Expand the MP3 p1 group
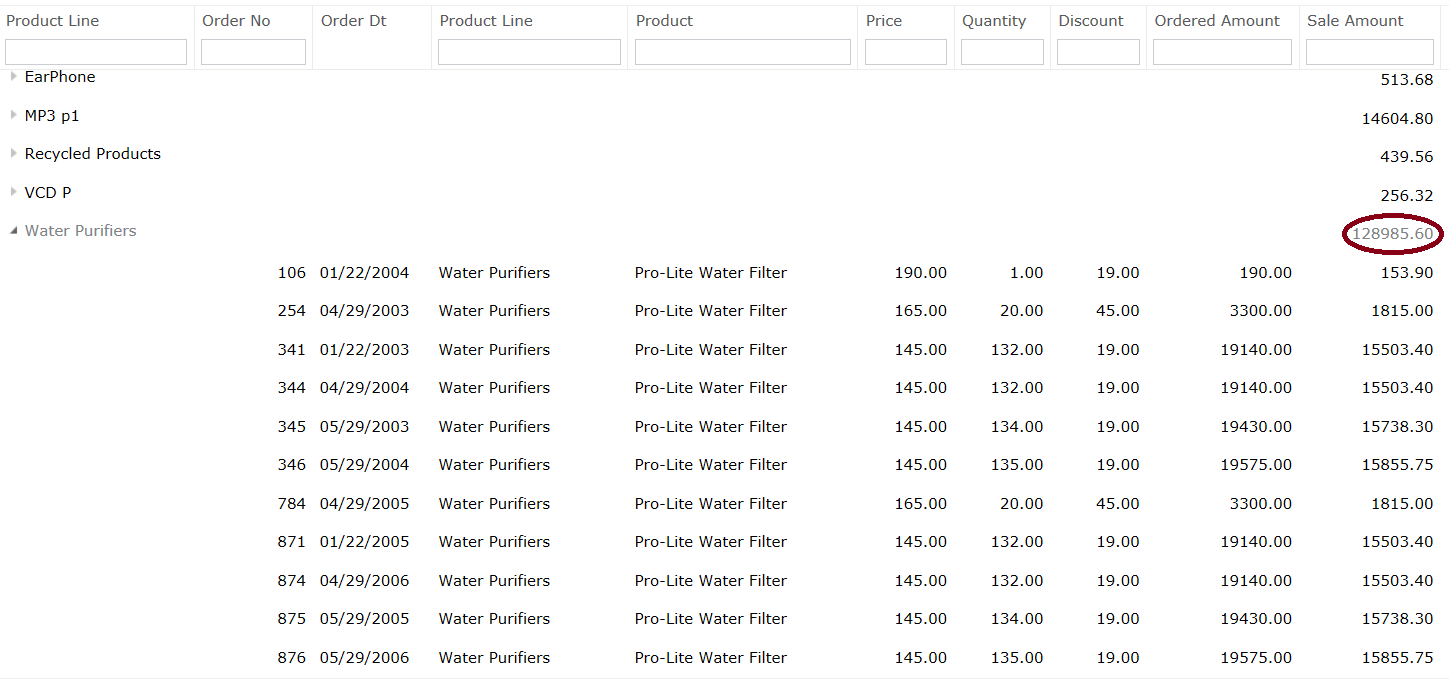The width and height of the screenshot is (1449, 680). tap(13, 115)
